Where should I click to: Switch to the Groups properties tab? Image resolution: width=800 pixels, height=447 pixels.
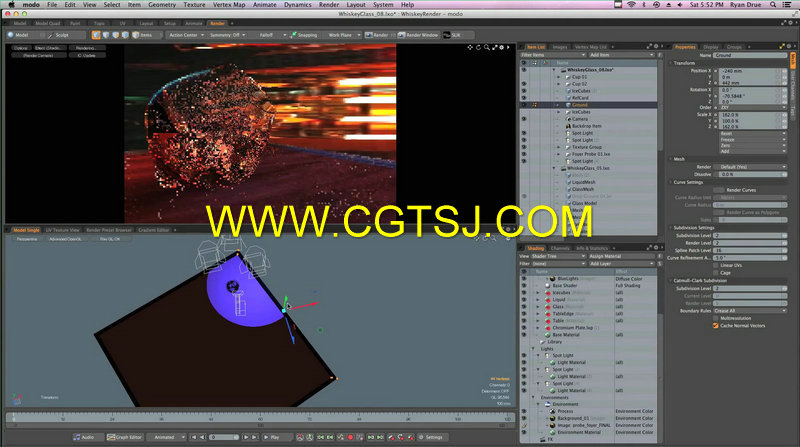[734, 47]
